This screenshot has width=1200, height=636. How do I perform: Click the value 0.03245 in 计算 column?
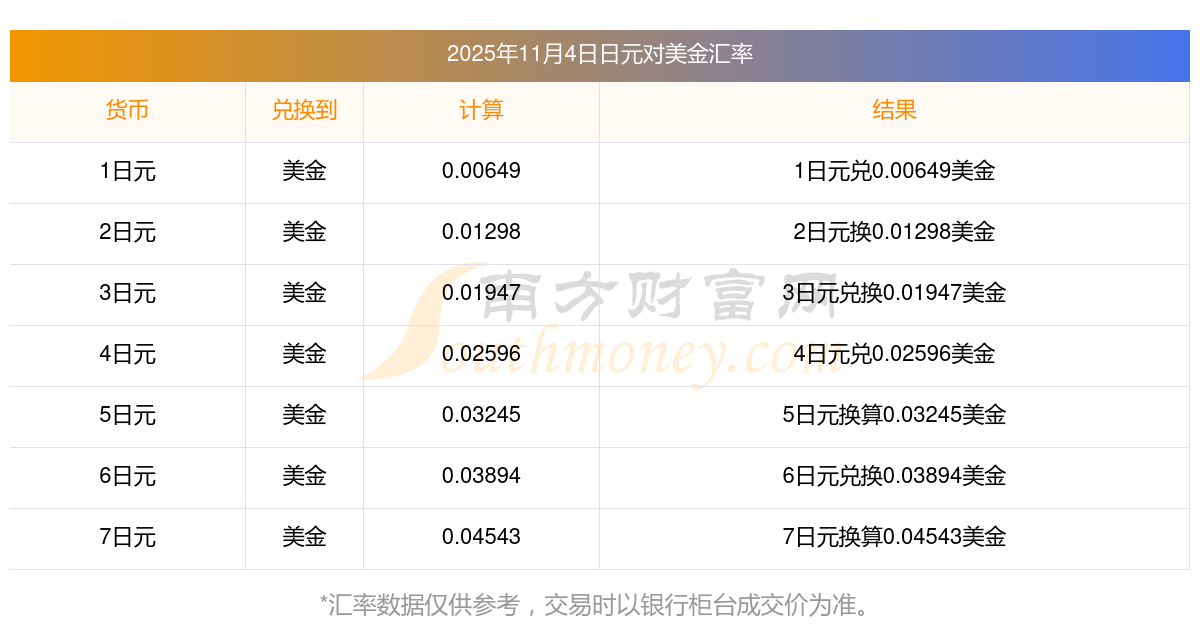(x=481, y=415)
